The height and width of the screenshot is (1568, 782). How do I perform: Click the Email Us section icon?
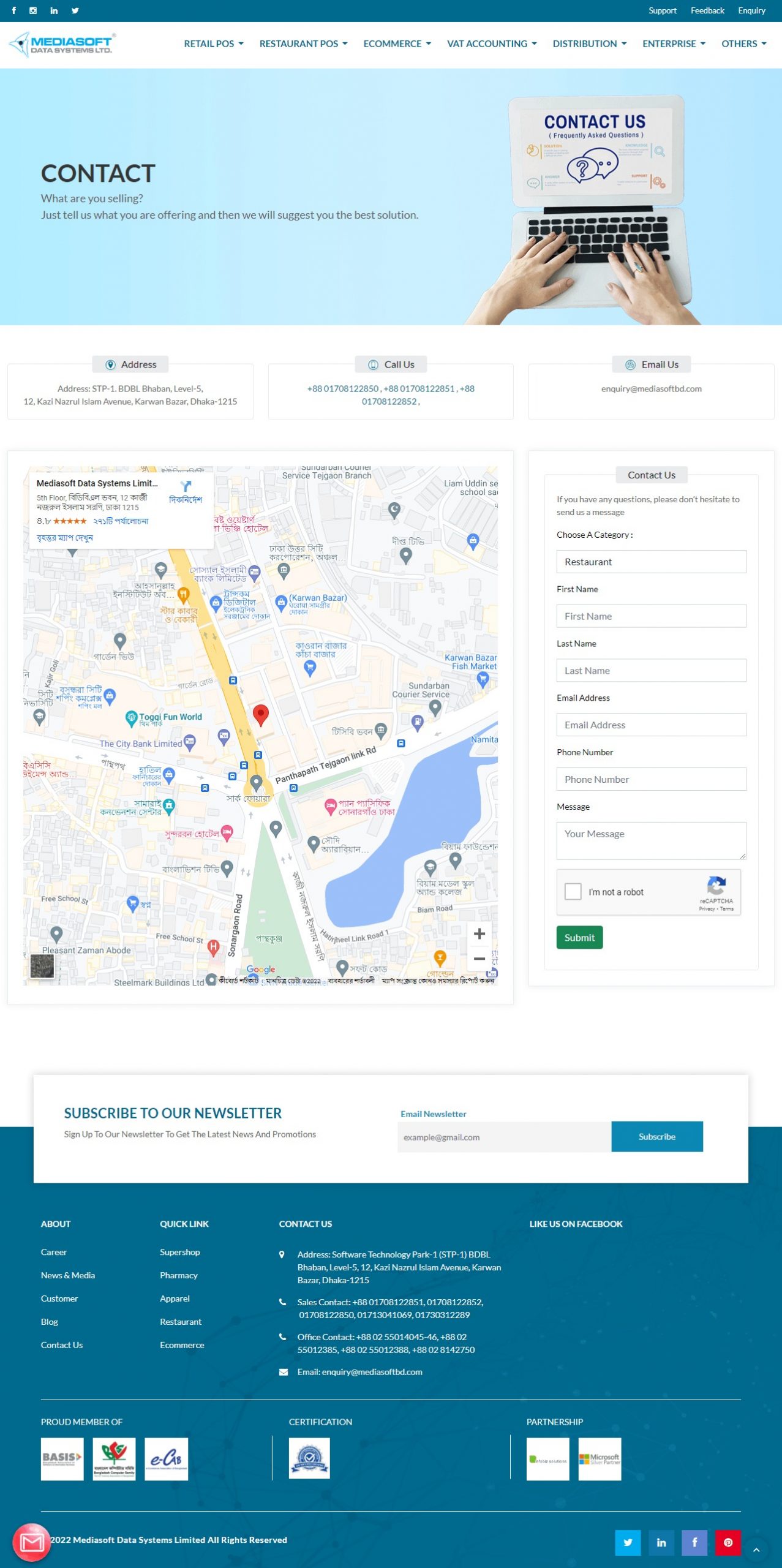[x=630, y=364]
